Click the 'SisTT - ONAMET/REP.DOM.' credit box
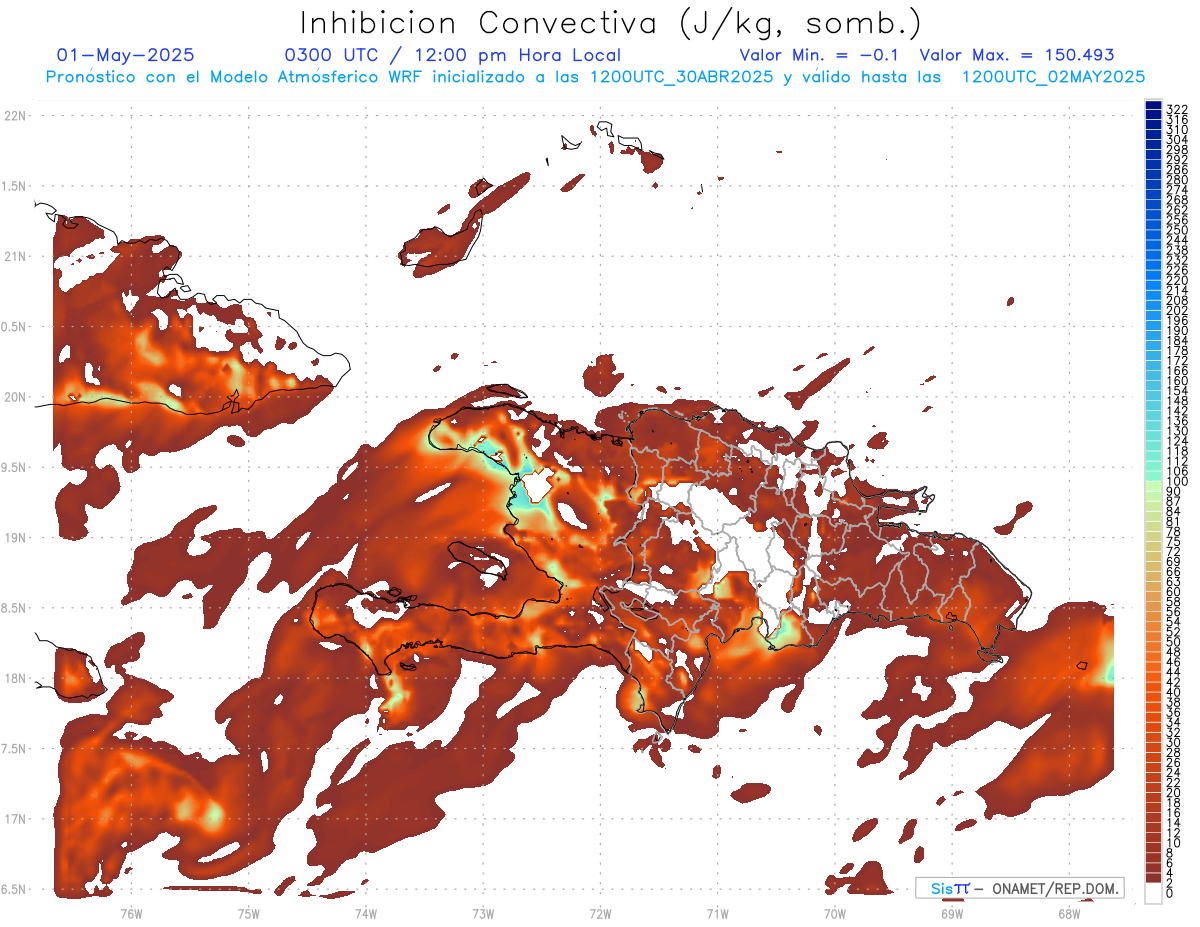Viewport: 1200px width, 927px height. click(x=1019, y=888)
